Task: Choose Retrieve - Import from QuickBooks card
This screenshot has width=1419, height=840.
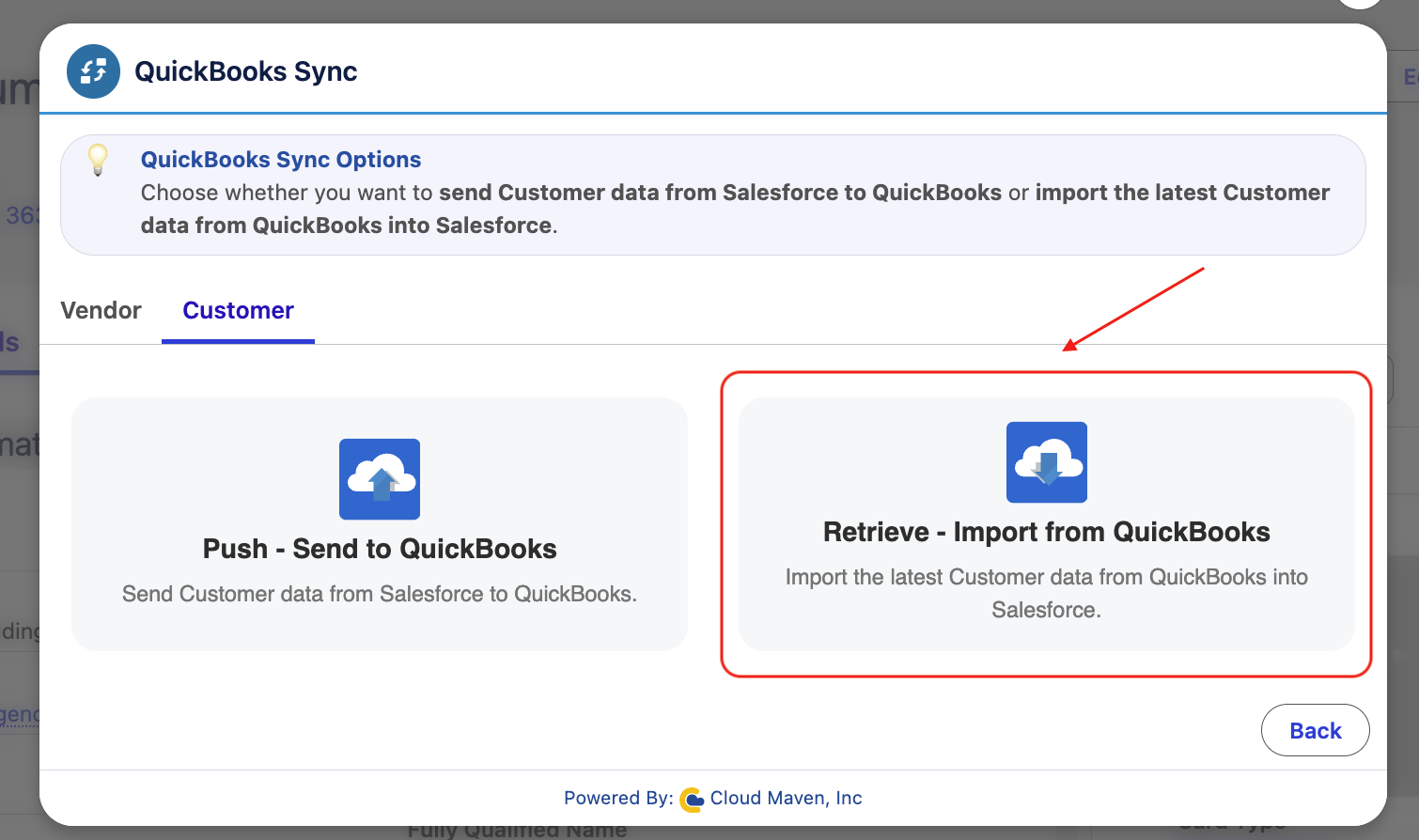Action: [x=1047, y=524]
